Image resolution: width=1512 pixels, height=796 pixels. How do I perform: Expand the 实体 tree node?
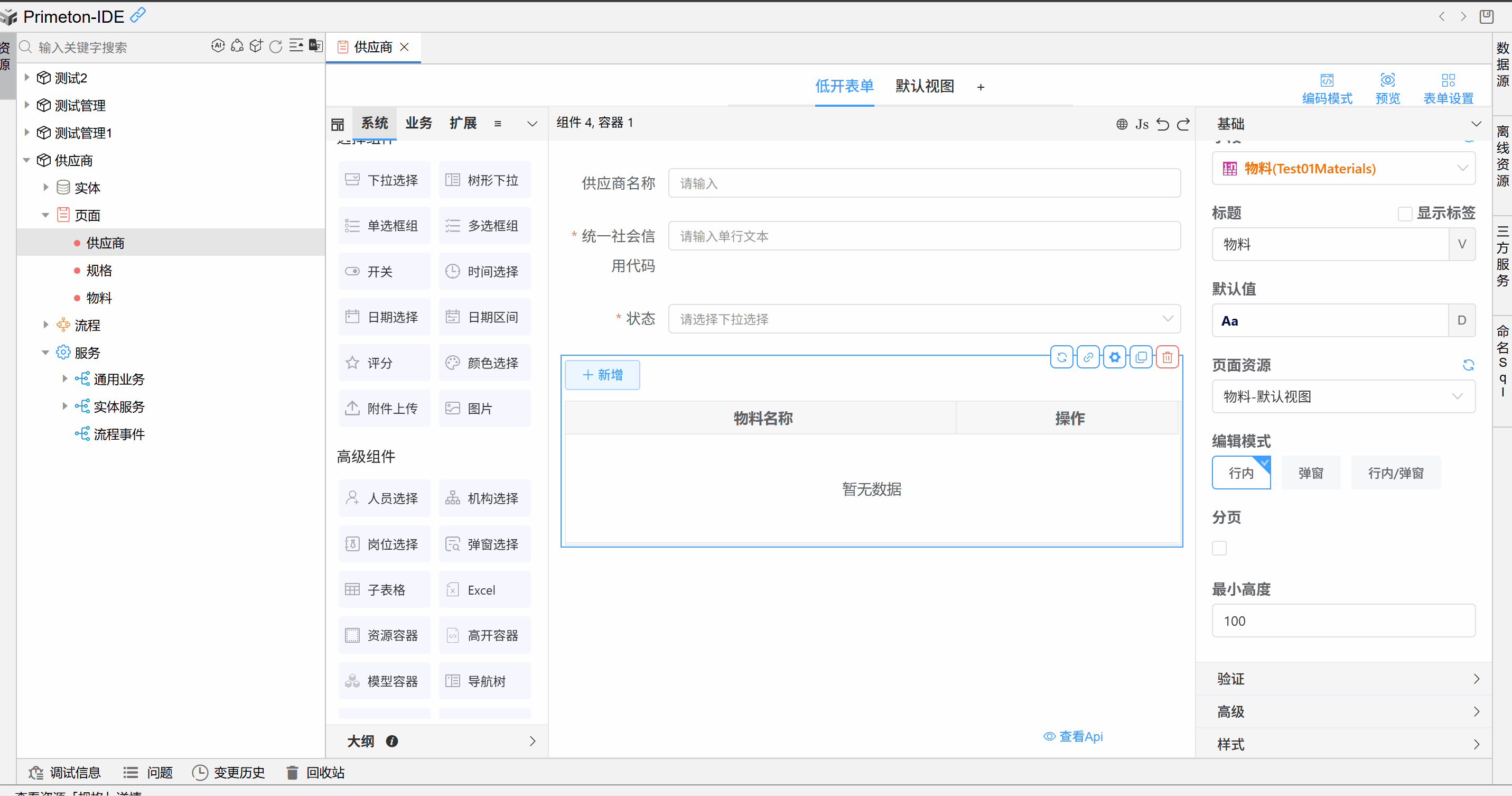[46, 187]
